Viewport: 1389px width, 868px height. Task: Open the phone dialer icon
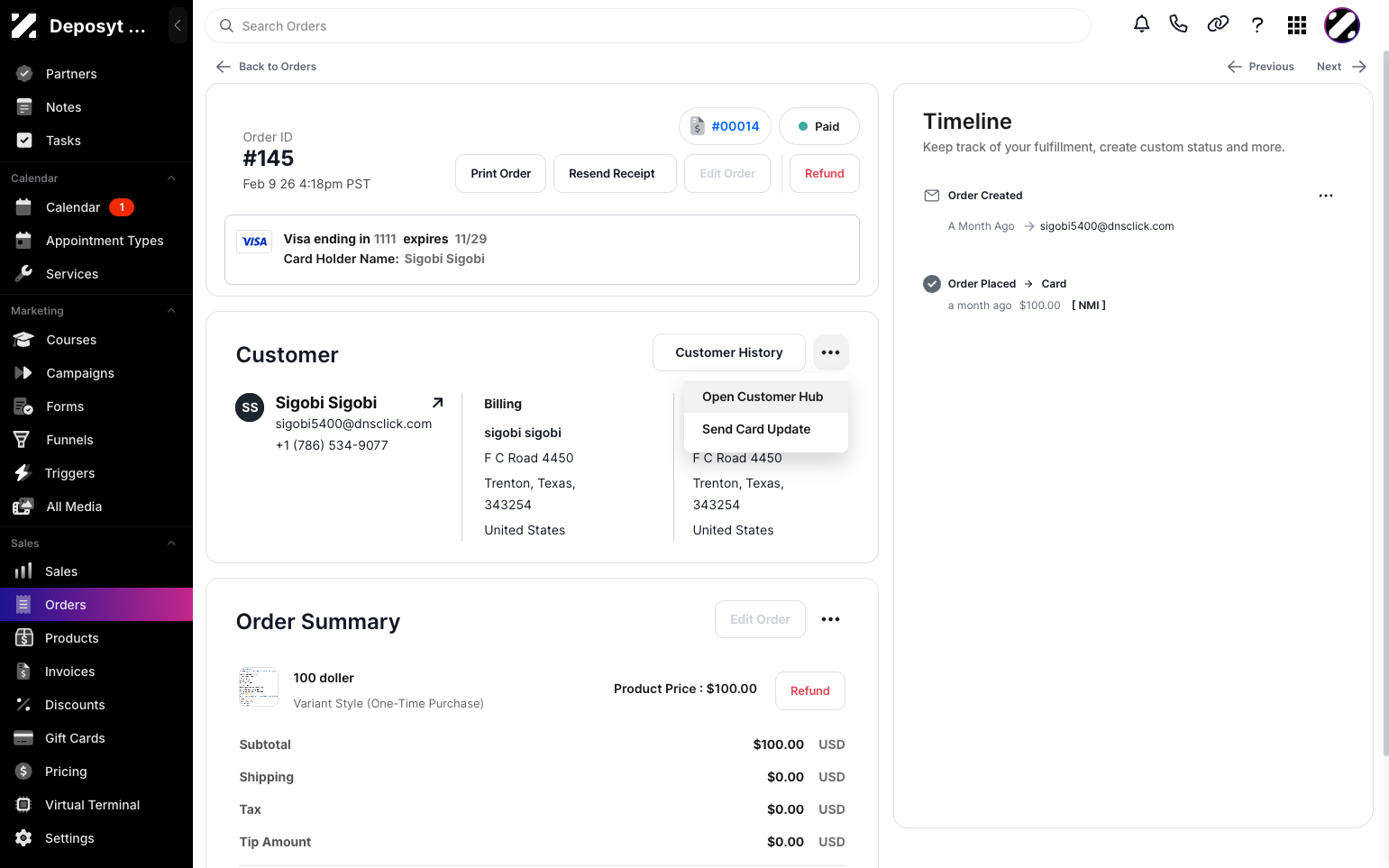pyautogui.click(x=1178, y=25)
